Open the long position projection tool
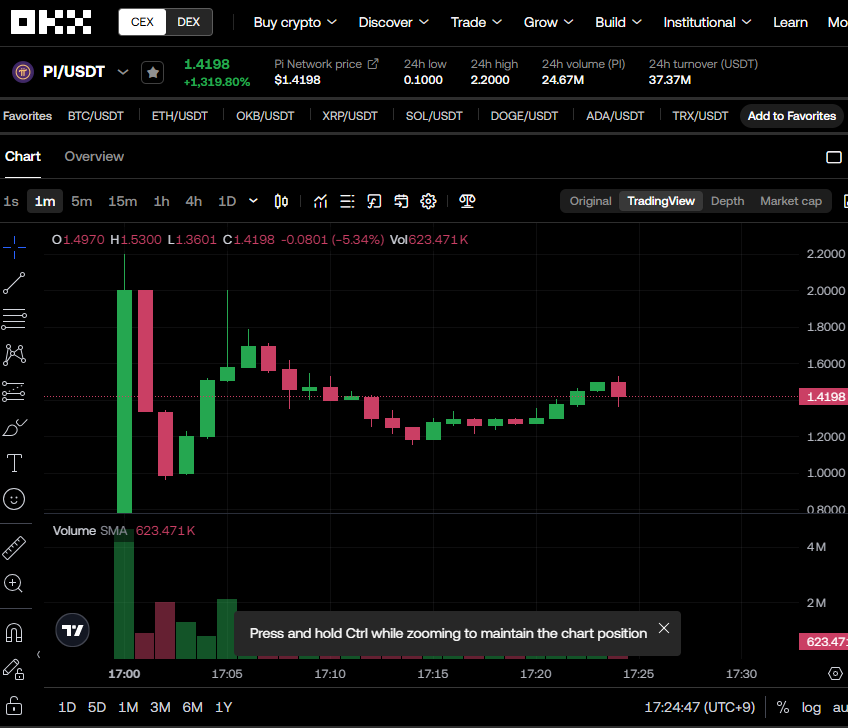Viewport: 848px width, 728px height. coord(14,391)
